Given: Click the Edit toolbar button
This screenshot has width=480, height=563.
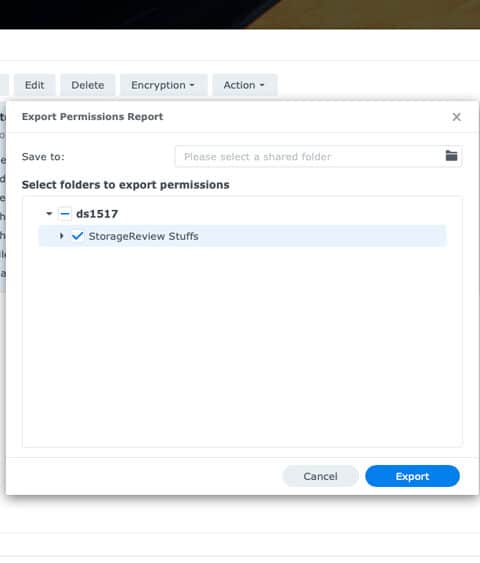Looking at the screenshot, I should 34,85.
